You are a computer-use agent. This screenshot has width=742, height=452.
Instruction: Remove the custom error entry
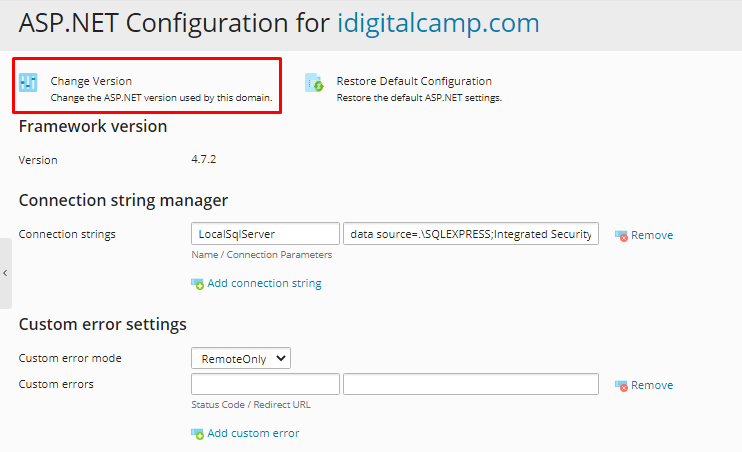tap(651, 386)
